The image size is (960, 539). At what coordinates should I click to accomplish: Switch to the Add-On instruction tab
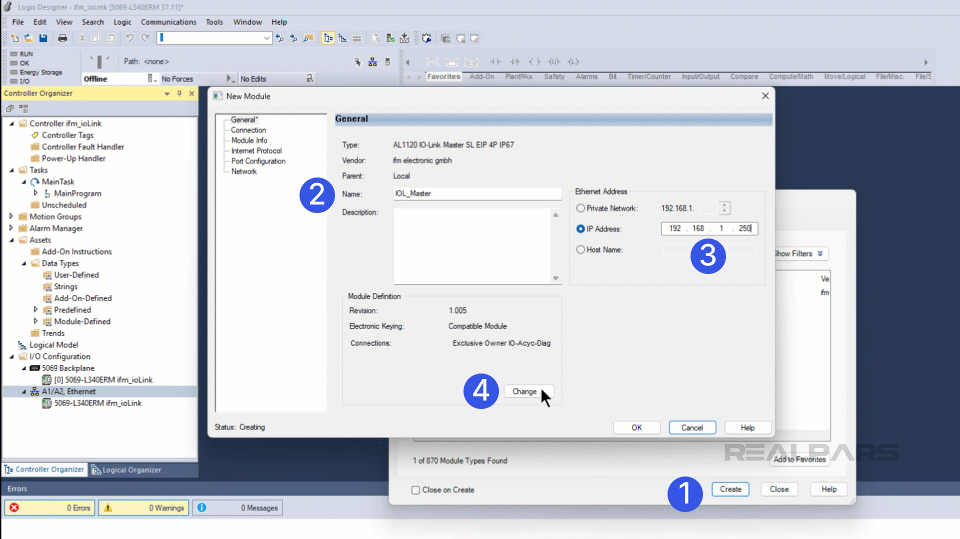click(x=482, y=77)
